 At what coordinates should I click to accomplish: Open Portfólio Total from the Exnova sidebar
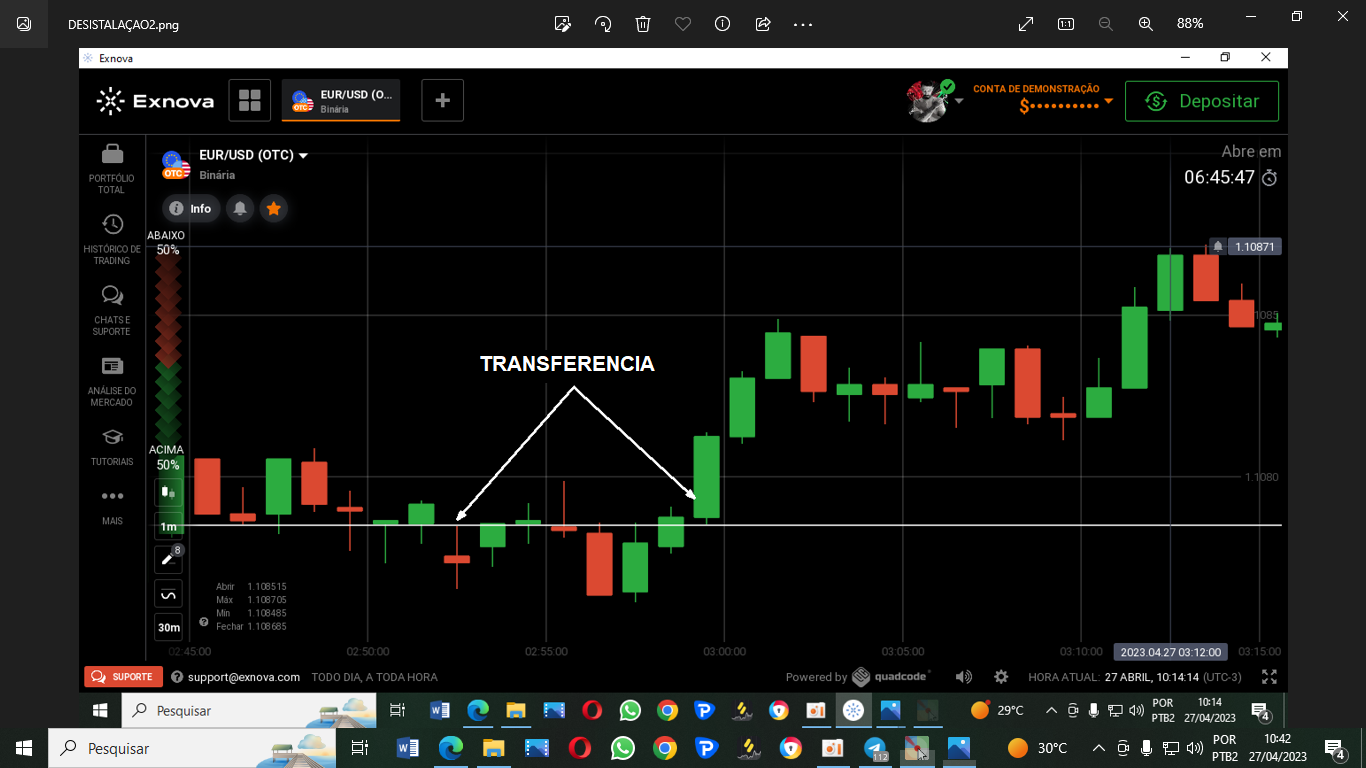tap(112, 168)
